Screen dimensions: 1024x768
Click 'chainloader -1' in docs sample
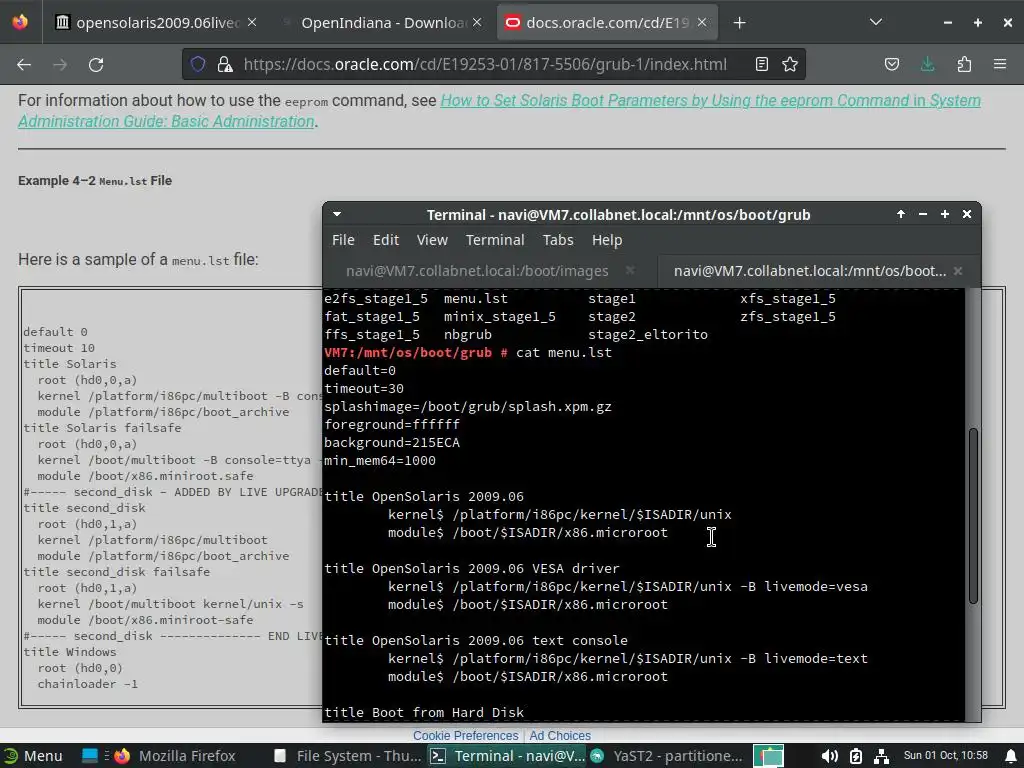(88, 684)
